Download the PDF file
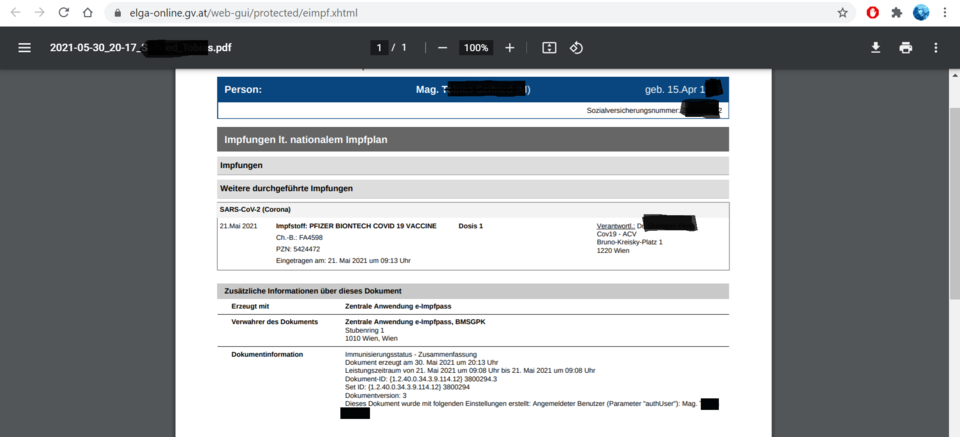Screen dimensions: 960x437 coord(876,48)
